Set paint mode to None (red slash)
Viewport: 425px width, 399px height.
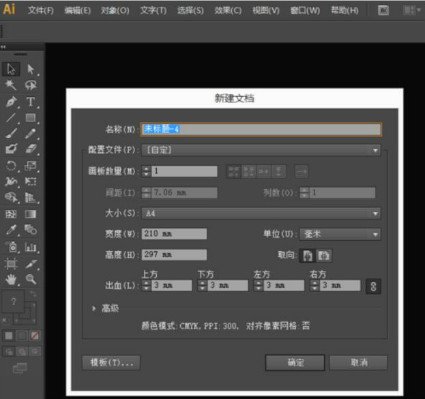tap(35, 335)
